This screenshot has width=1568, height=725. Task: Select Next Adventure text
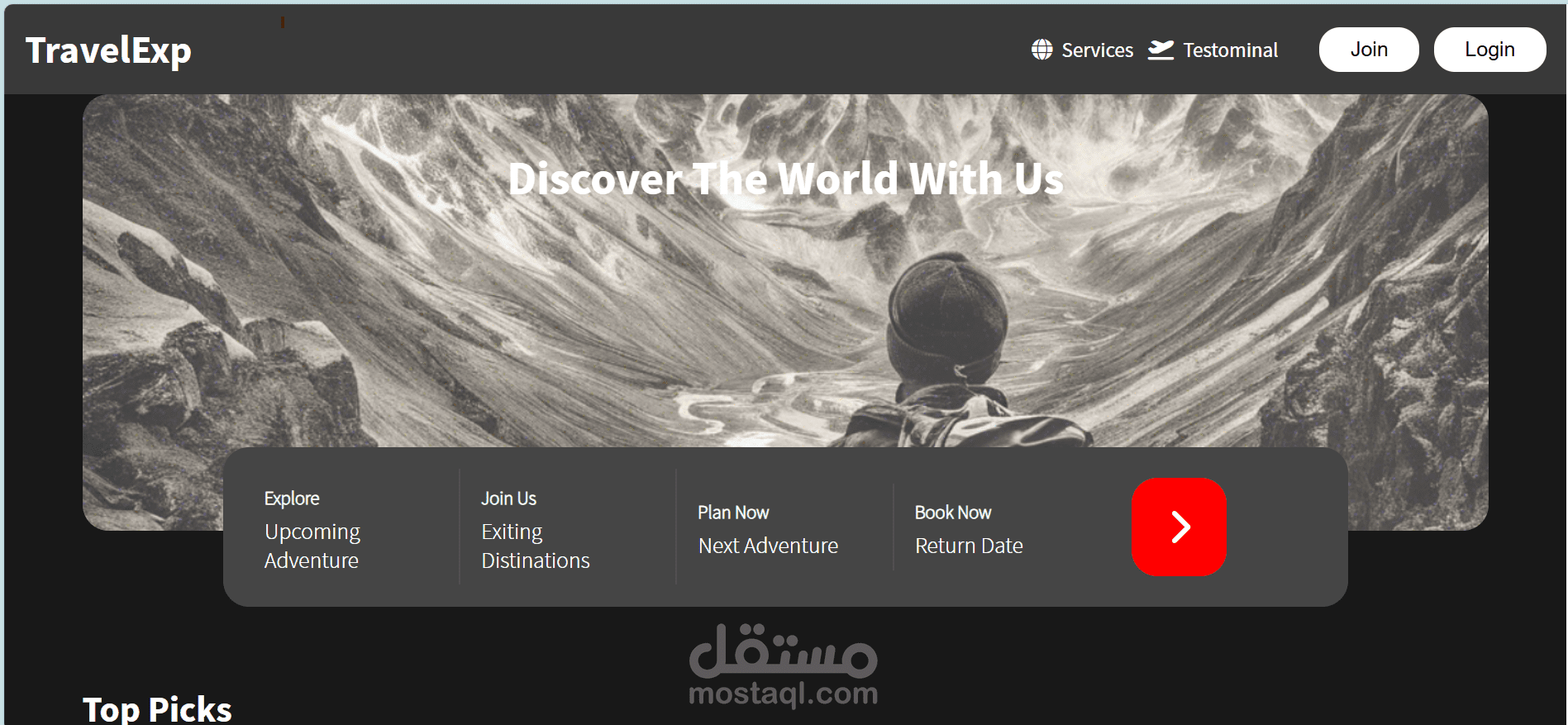click(x=768, y=546)
